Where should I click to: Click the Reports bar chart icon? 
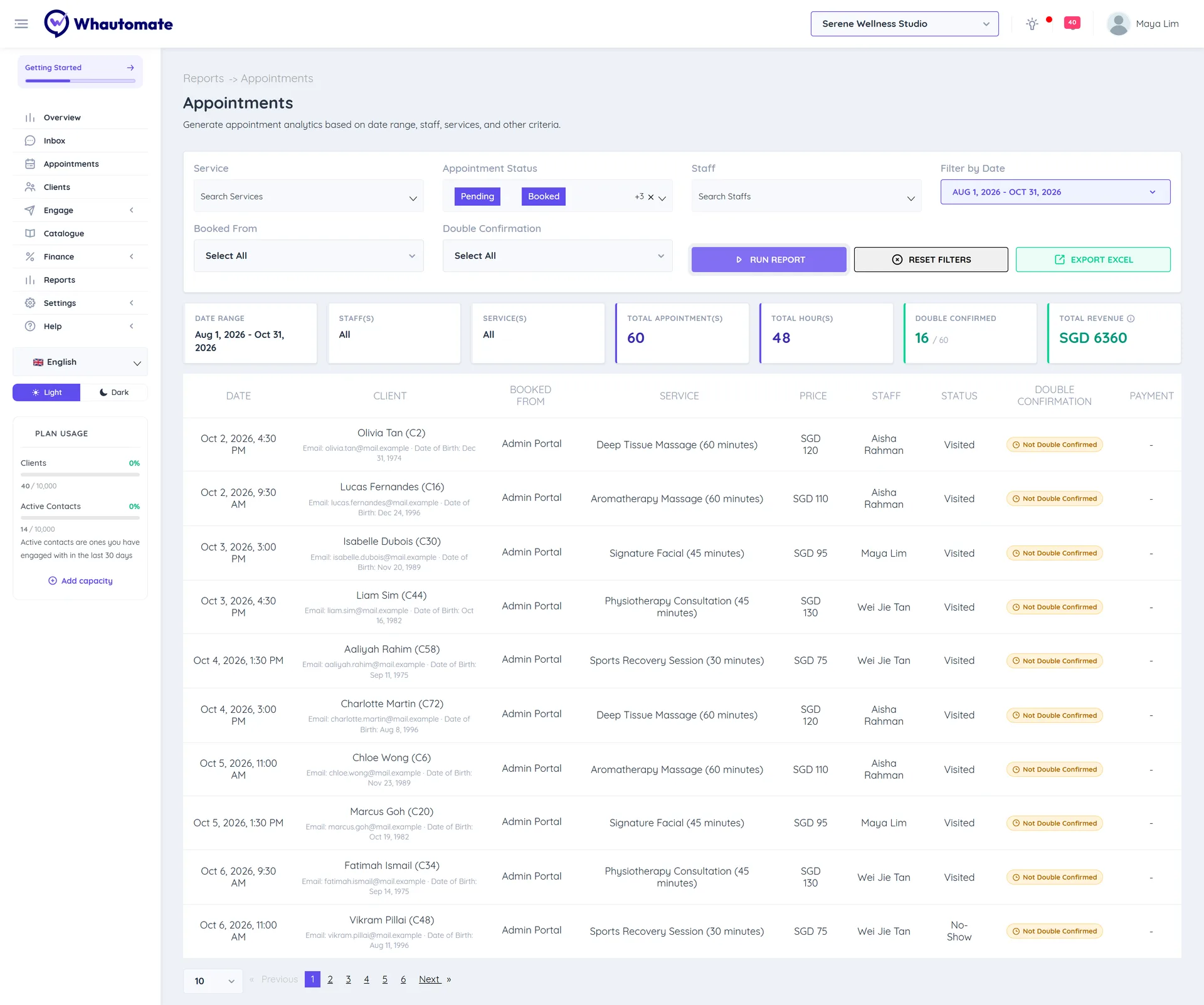tap(29, 280)
